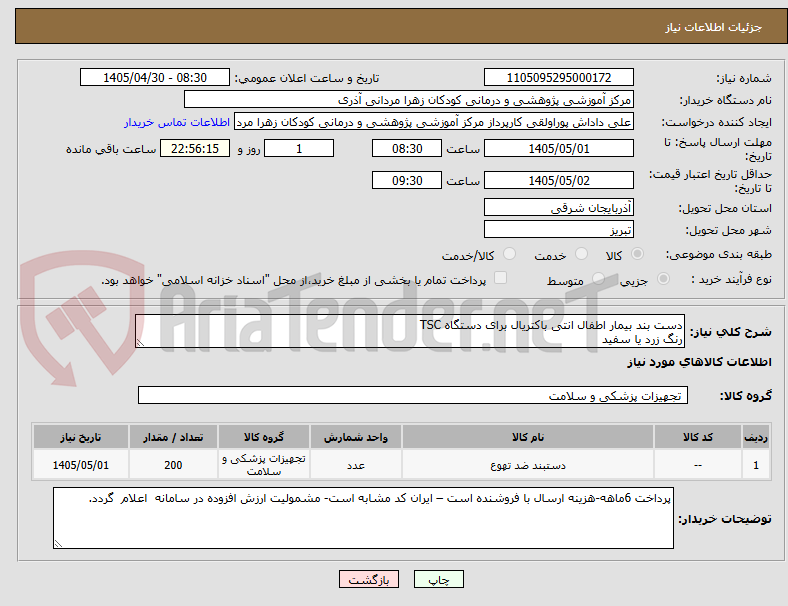The width and height of the screenshot is (788, 606).
Task: Click the price validity time 09:30 field
Action: coord(407,180)
